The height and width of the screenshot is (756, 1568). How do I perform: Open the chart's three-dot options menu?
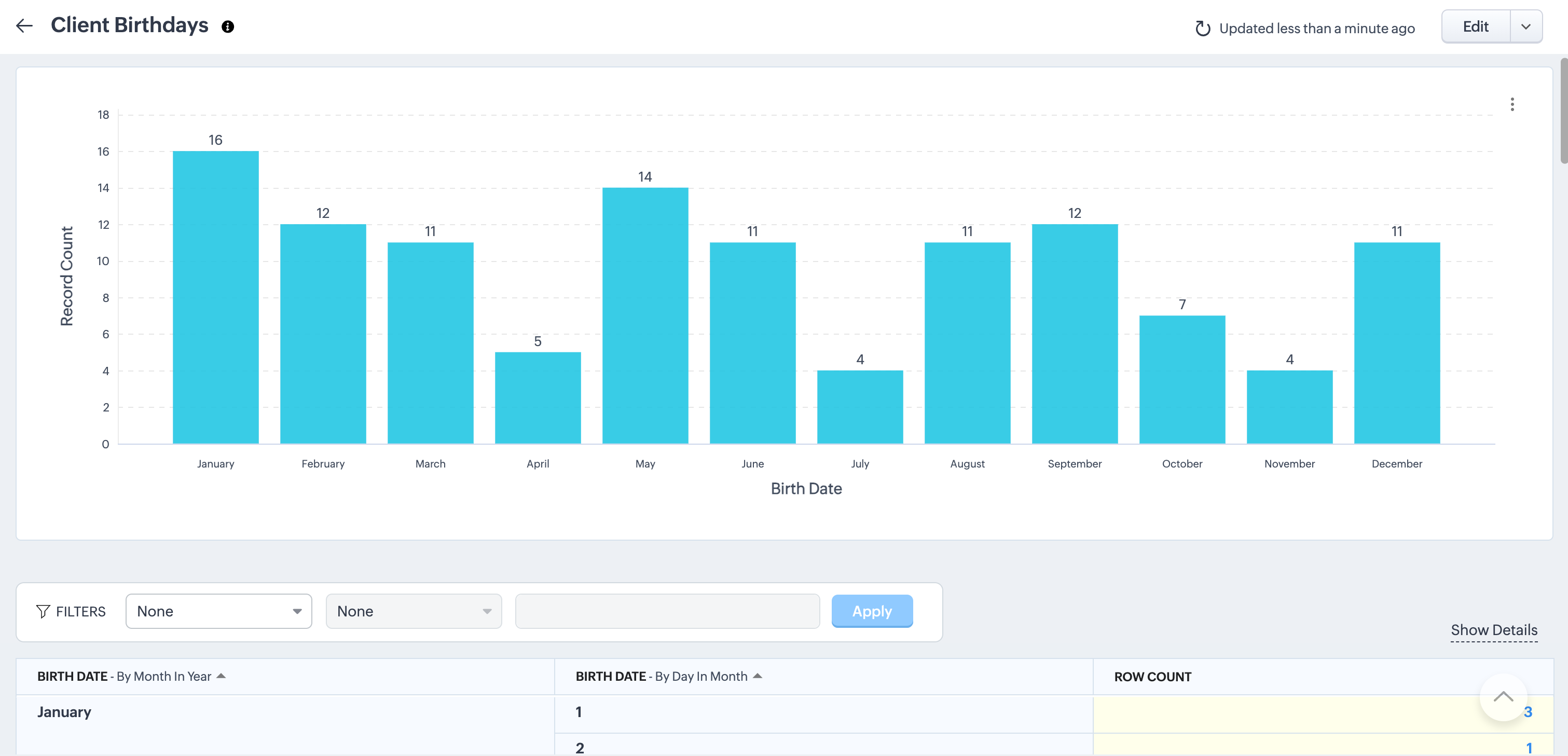[x=1512, y=104]
